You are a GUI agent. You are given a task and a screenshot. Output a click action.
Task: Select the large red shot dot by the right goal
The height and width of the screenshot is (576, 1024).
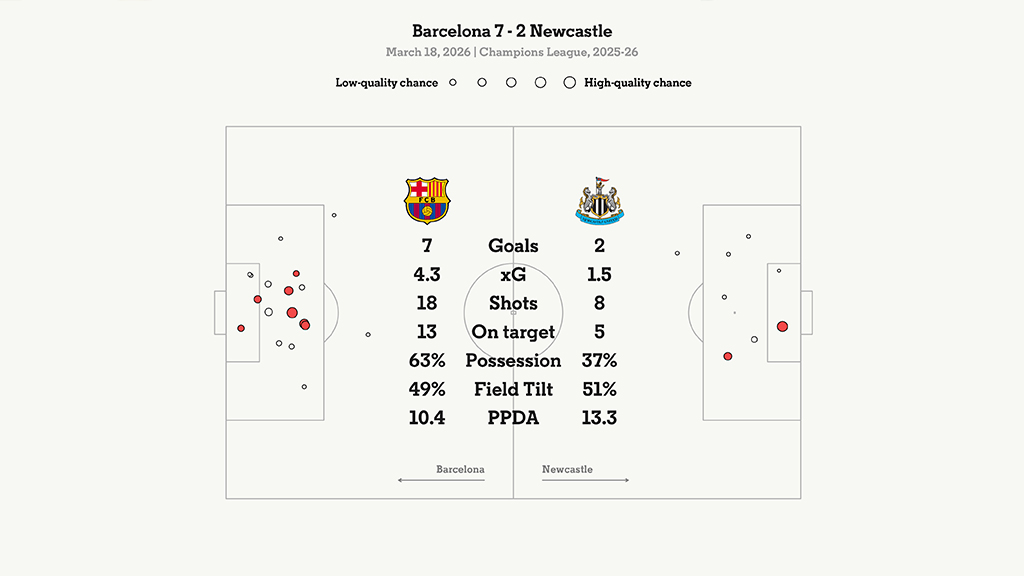click(x=782, y=326)
